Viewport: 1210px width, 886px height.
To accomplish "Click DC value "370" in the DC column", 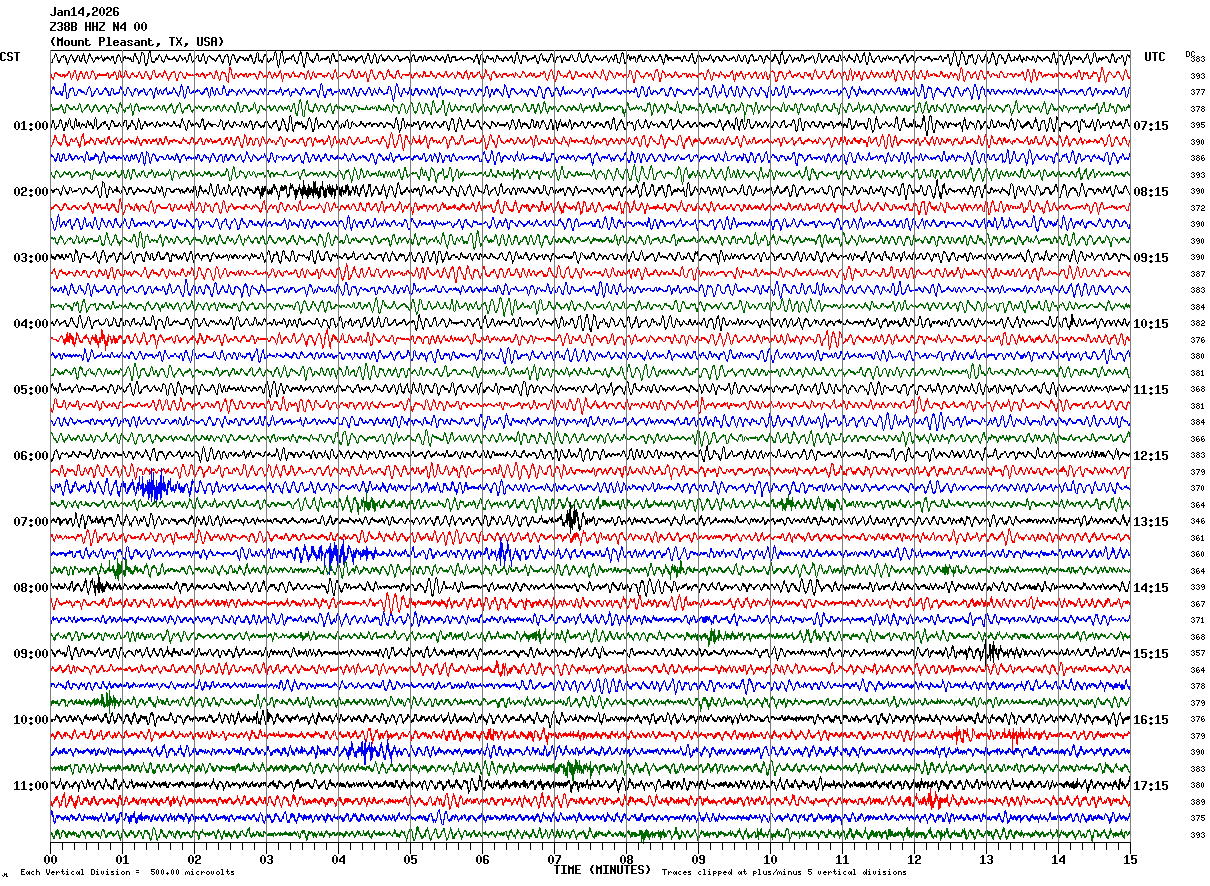I will [x=1197, y=489].
